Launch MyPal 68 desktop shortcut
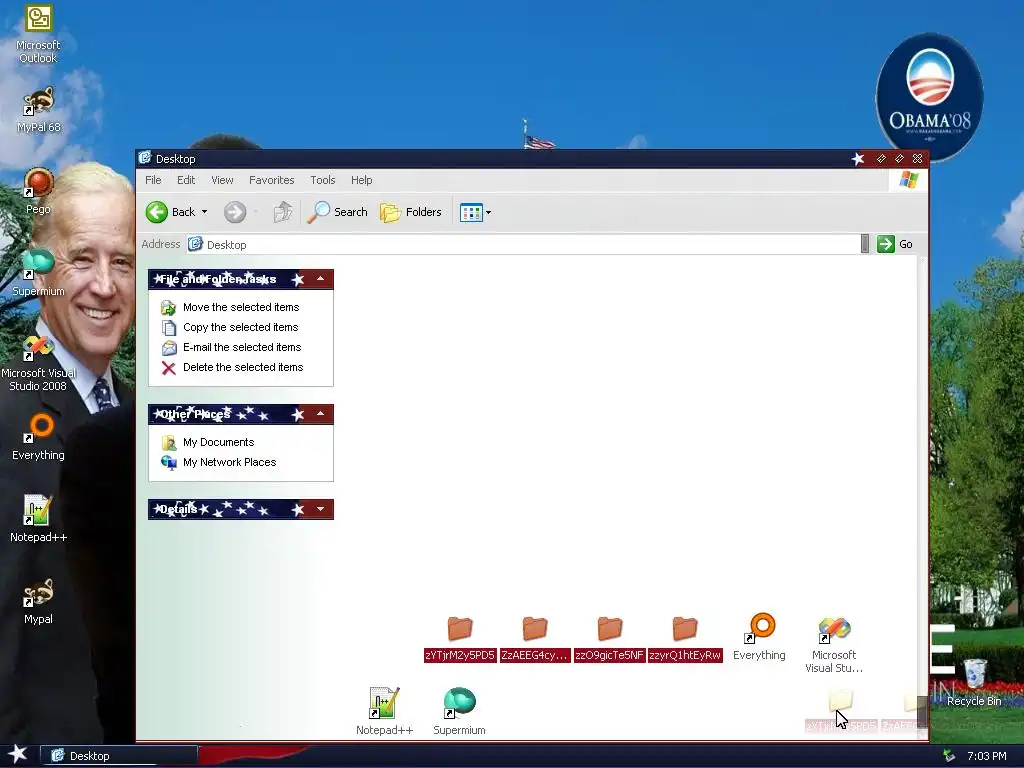Image resolution: width=1024 pixels, height=768 pixels. coord(39,110)
